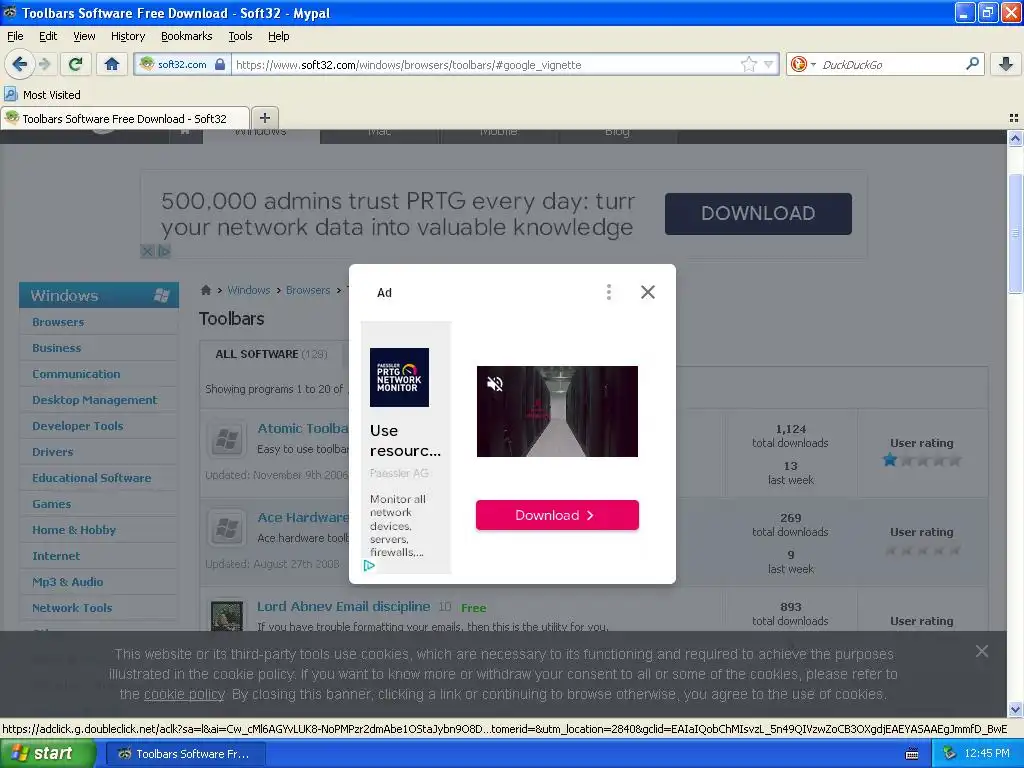The height and width of the screenshot is (768, 1024).
Task: Click the Windows breadcrumb link
Action: [x=249, y=290]
